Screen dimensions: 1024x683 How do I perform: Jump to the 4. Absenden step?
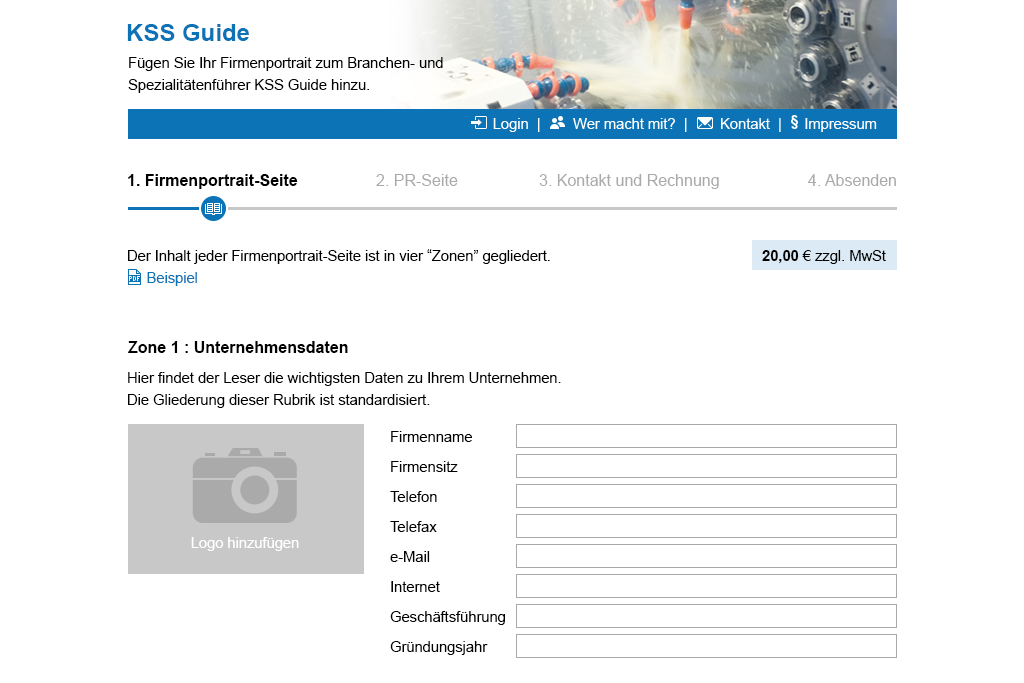point(851,181)
